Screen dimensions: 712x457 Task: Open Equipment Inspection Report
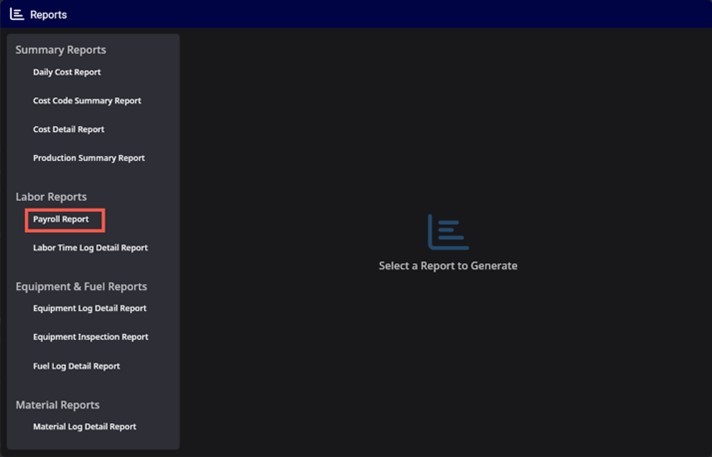click(91, 337)
